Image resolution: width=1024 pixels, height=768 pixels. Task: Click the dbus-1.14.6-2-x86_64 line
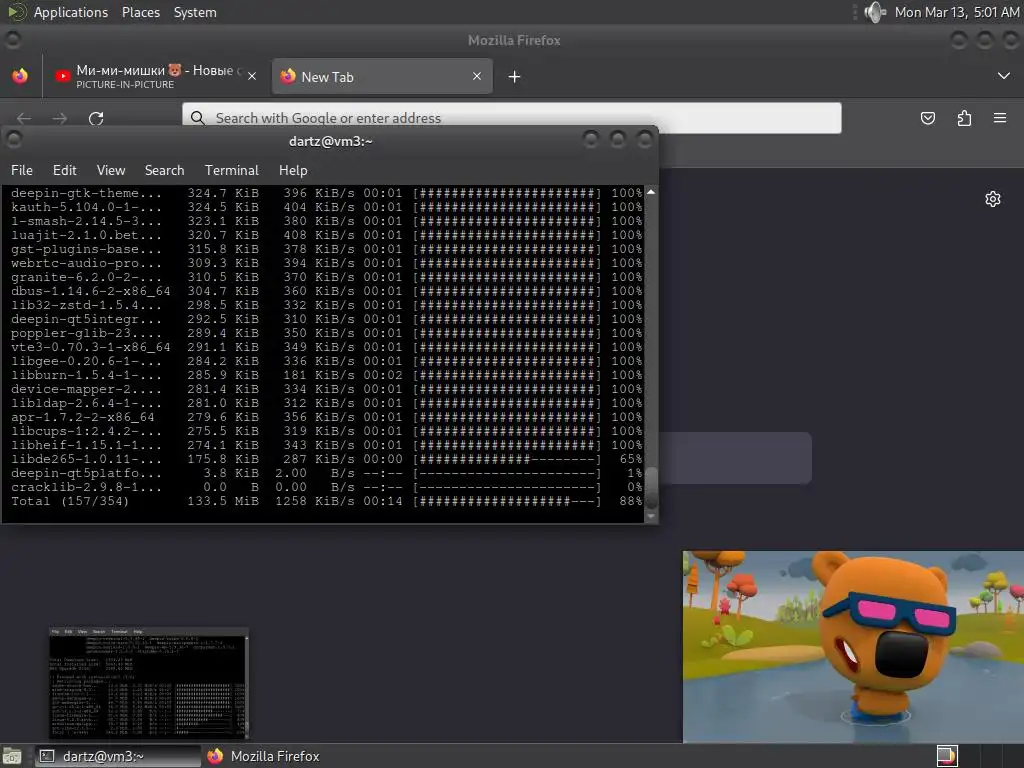pos(327,291)
